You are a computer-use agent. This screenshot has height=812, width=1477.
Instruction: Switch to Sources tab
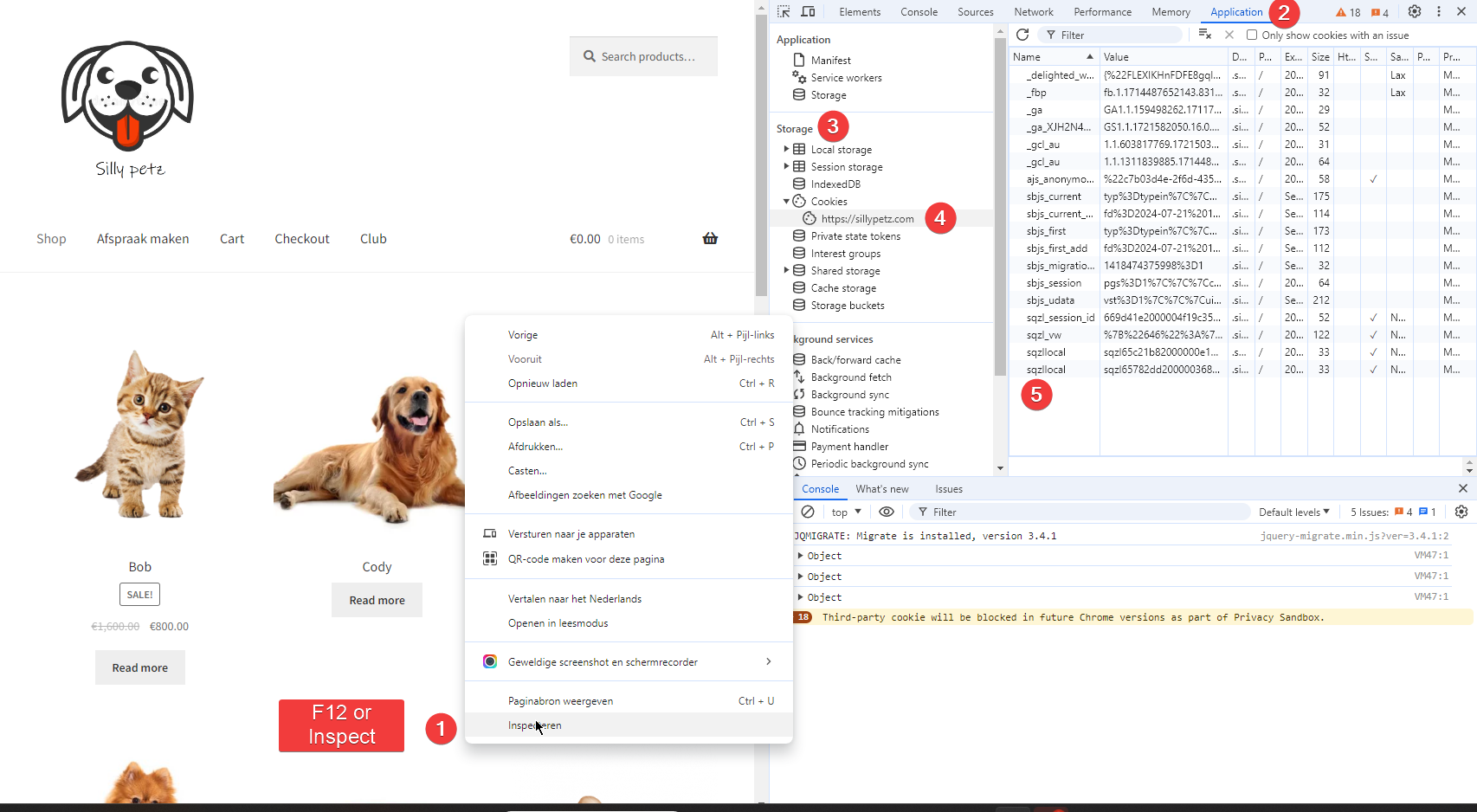pyautogui.click(x=975, y=12)
